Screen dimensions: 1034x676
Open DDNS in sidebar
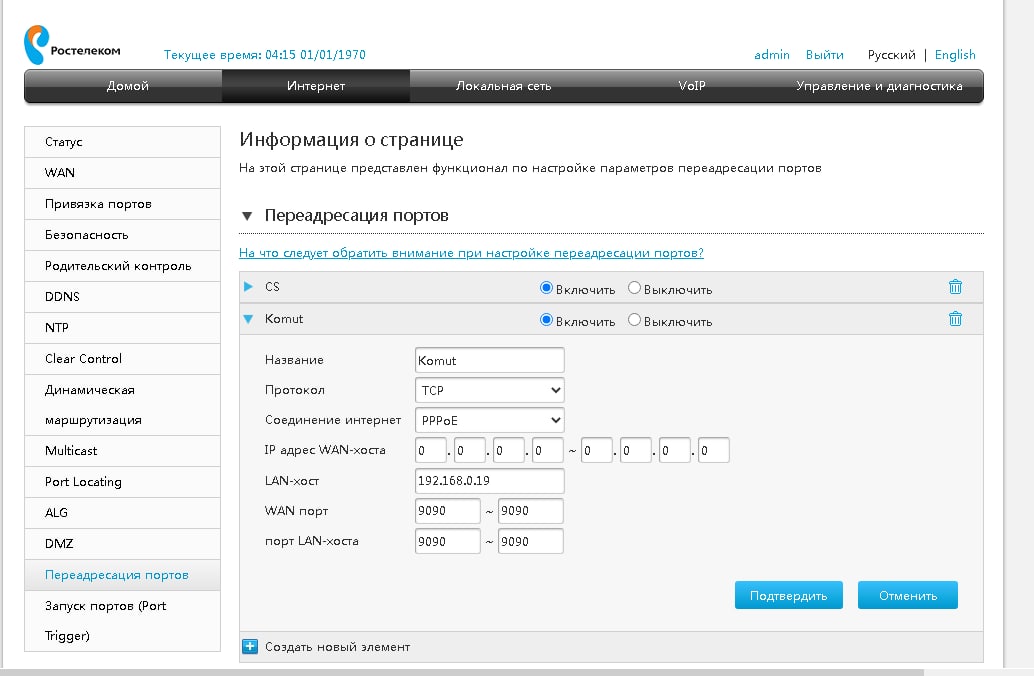point(123,297)
